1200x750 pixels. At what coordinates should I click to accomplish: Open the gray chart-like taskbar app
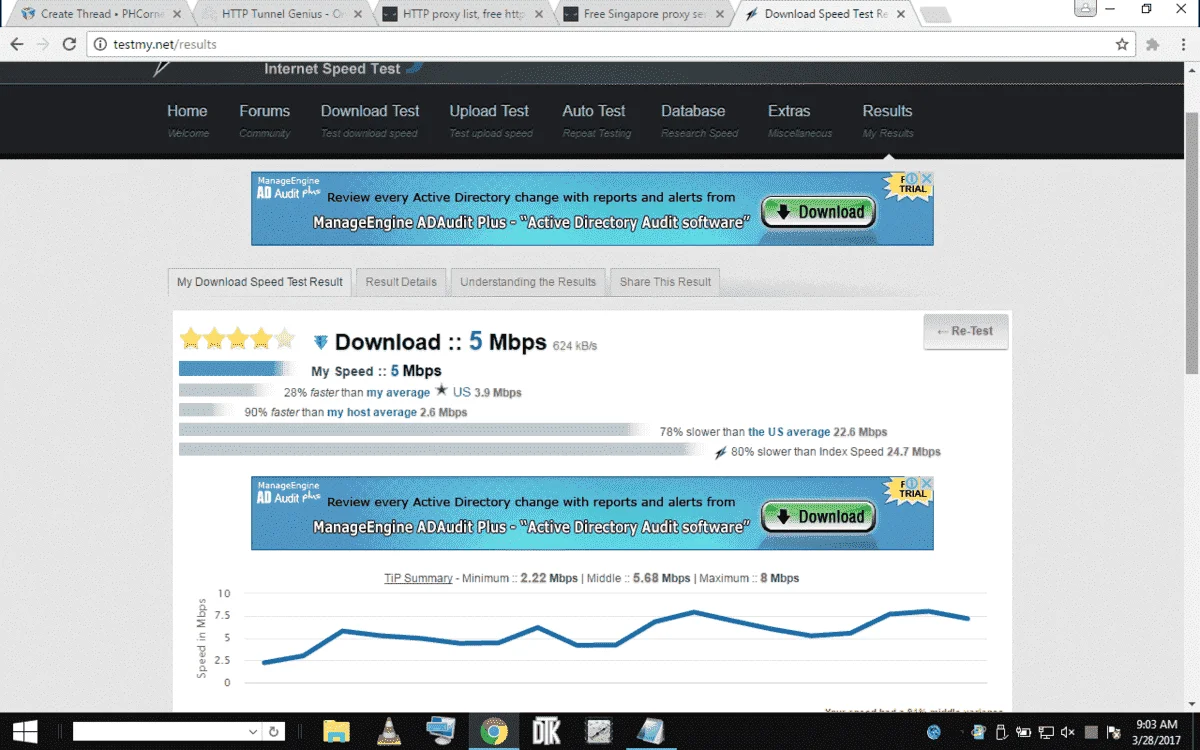coord(598,732)
